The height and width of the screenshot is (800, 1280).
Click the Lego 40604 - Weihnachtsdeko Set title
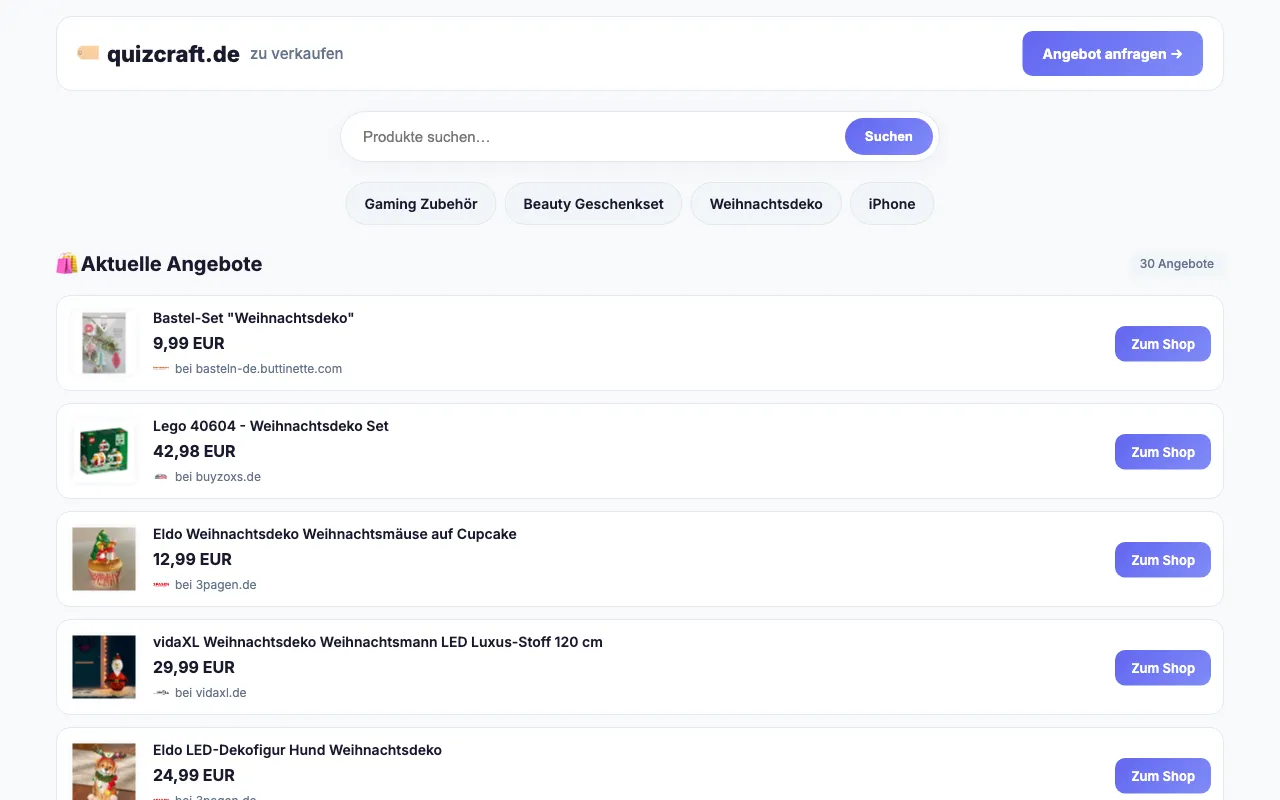coord(271,426)
